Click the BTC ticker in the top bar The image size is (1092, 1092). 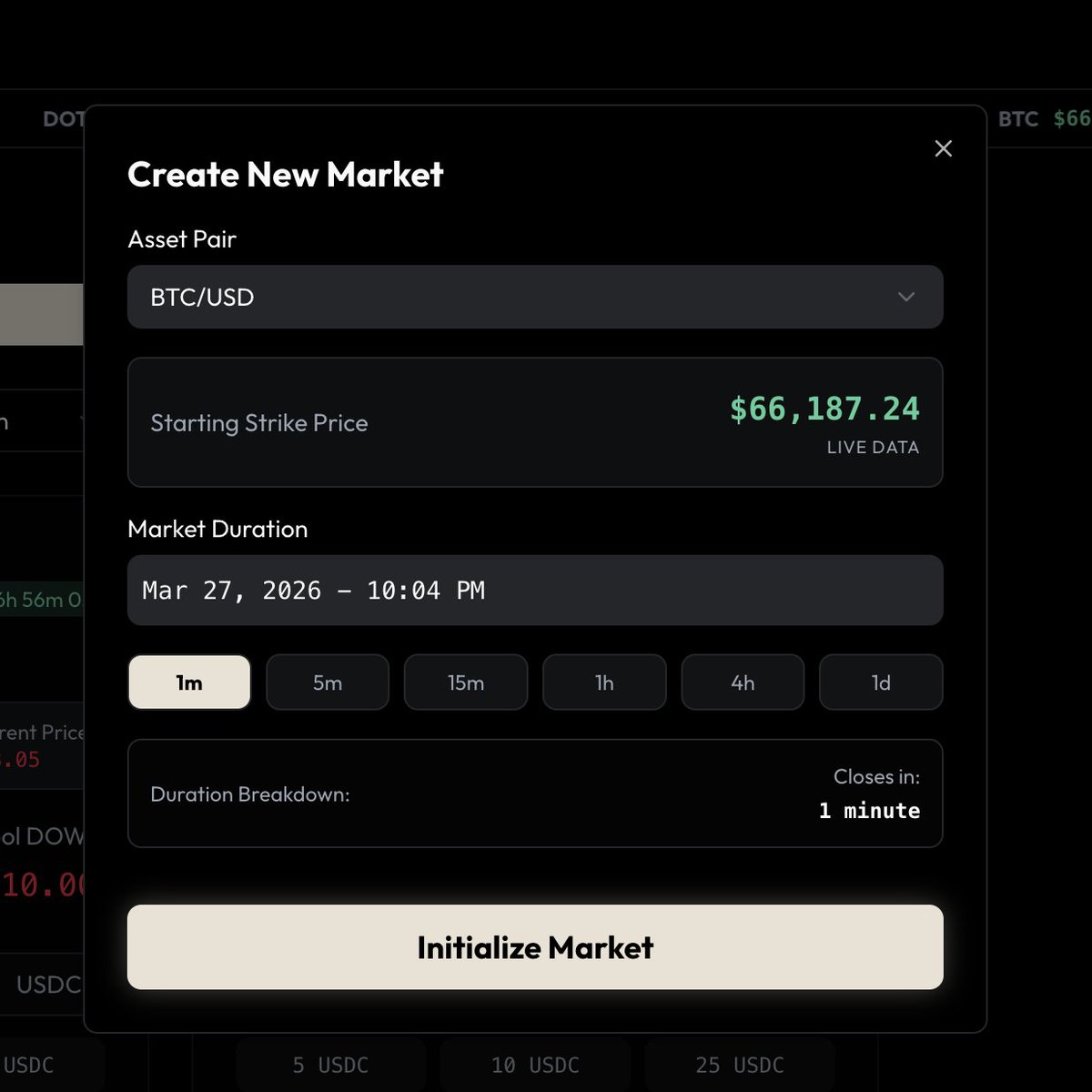(1018, 119)
